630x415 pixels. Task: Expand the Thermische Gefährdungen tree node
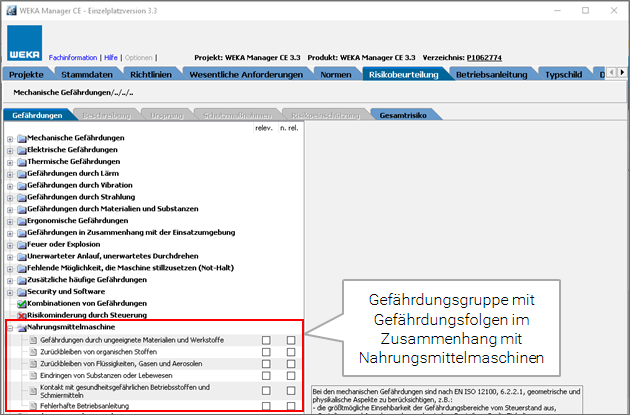10,162
